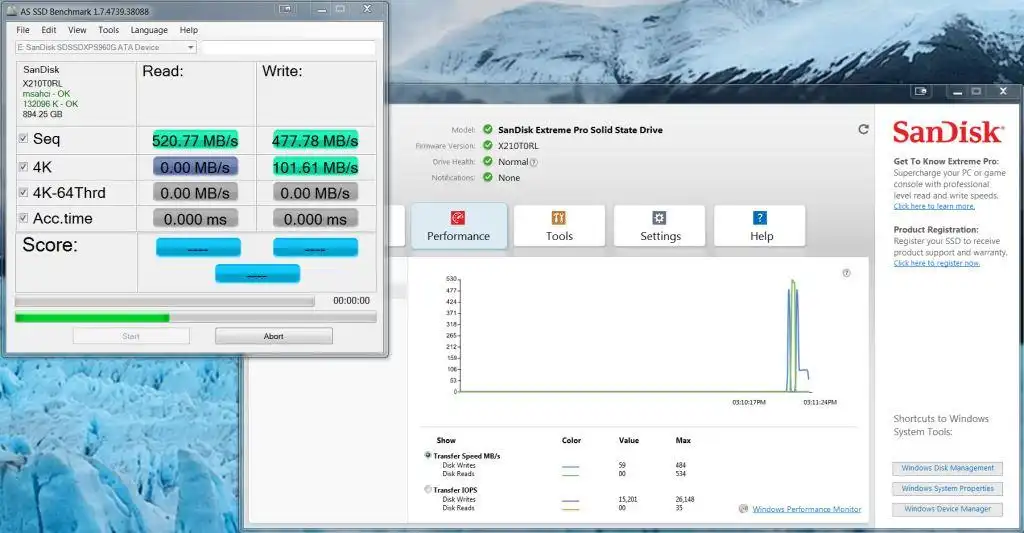Click the Abort button

[x=274, y=336]
